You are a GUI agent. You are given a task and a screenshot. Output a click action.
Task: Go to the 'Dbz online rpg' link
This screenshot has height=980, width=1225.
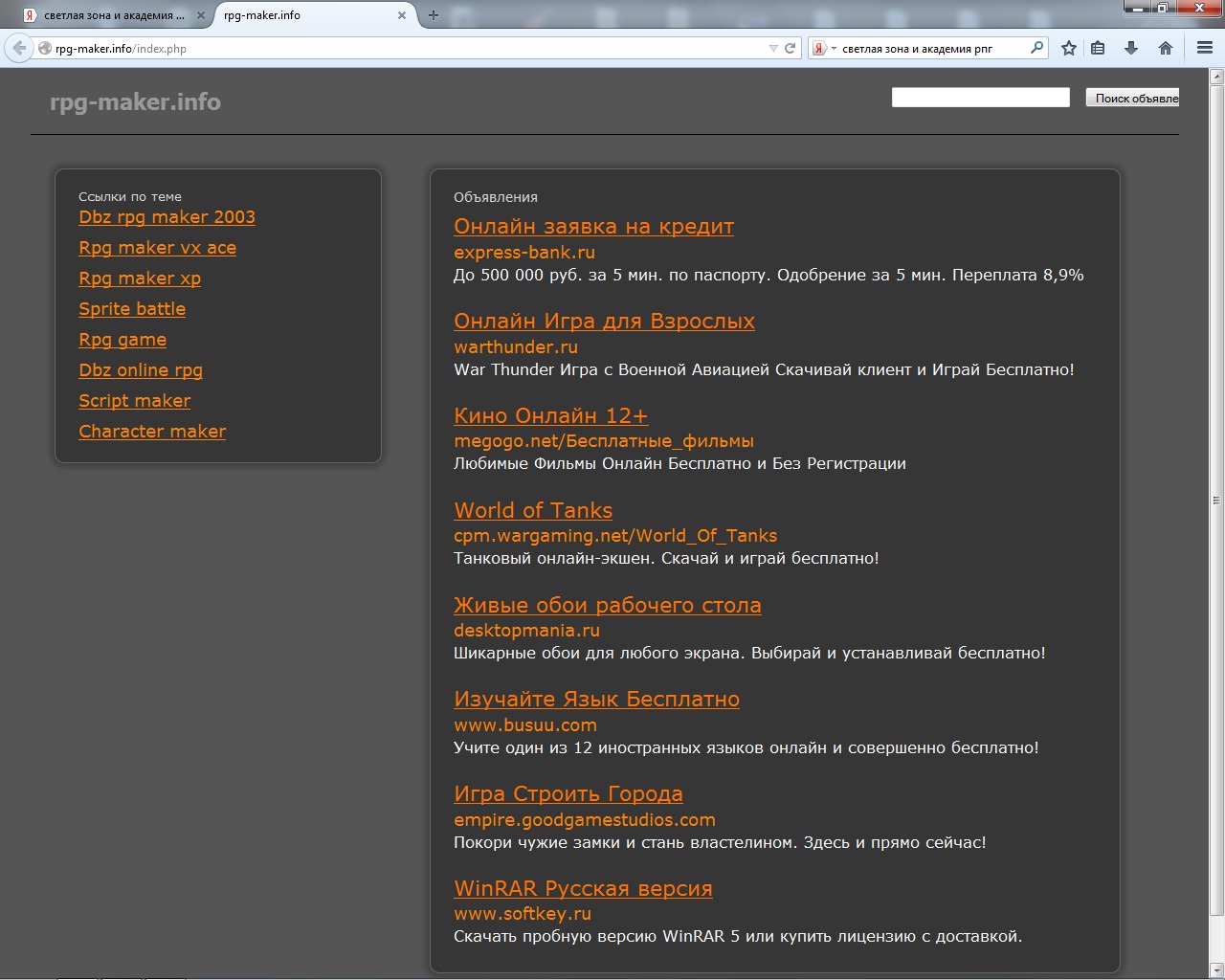pos(141,370)
